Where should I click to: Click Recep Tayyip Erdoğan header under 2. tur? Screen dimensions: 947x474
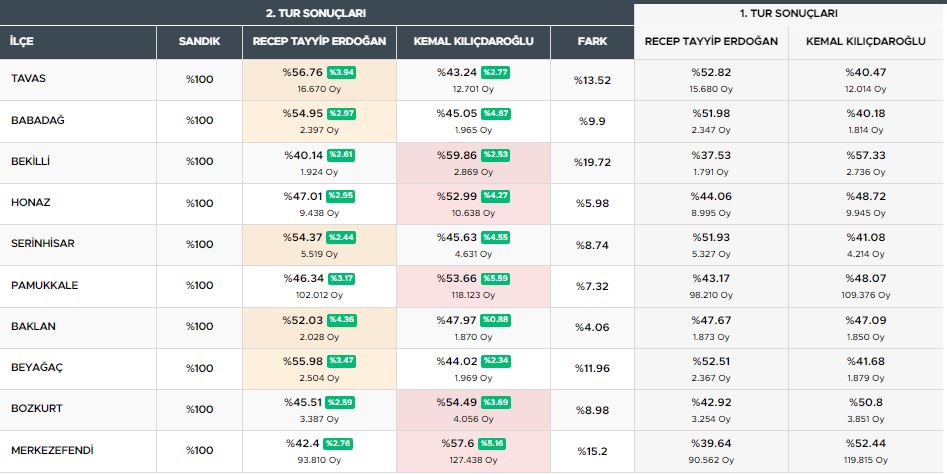tap(319, 42)
